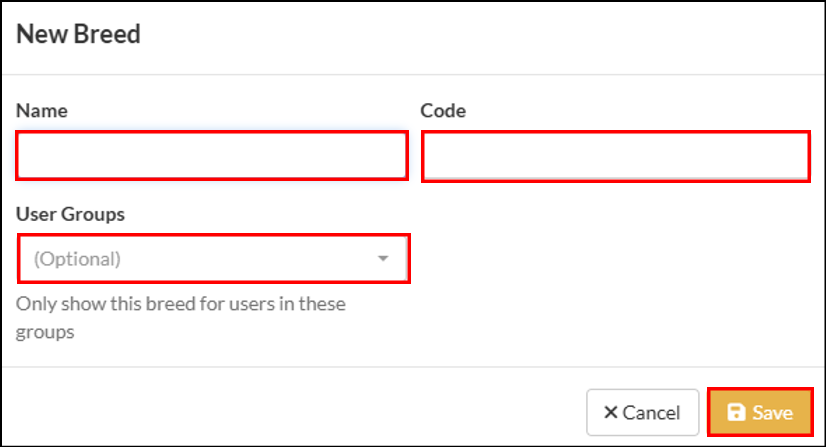
Task: Click the New Breed dialog title
Action: coord(78,34)
